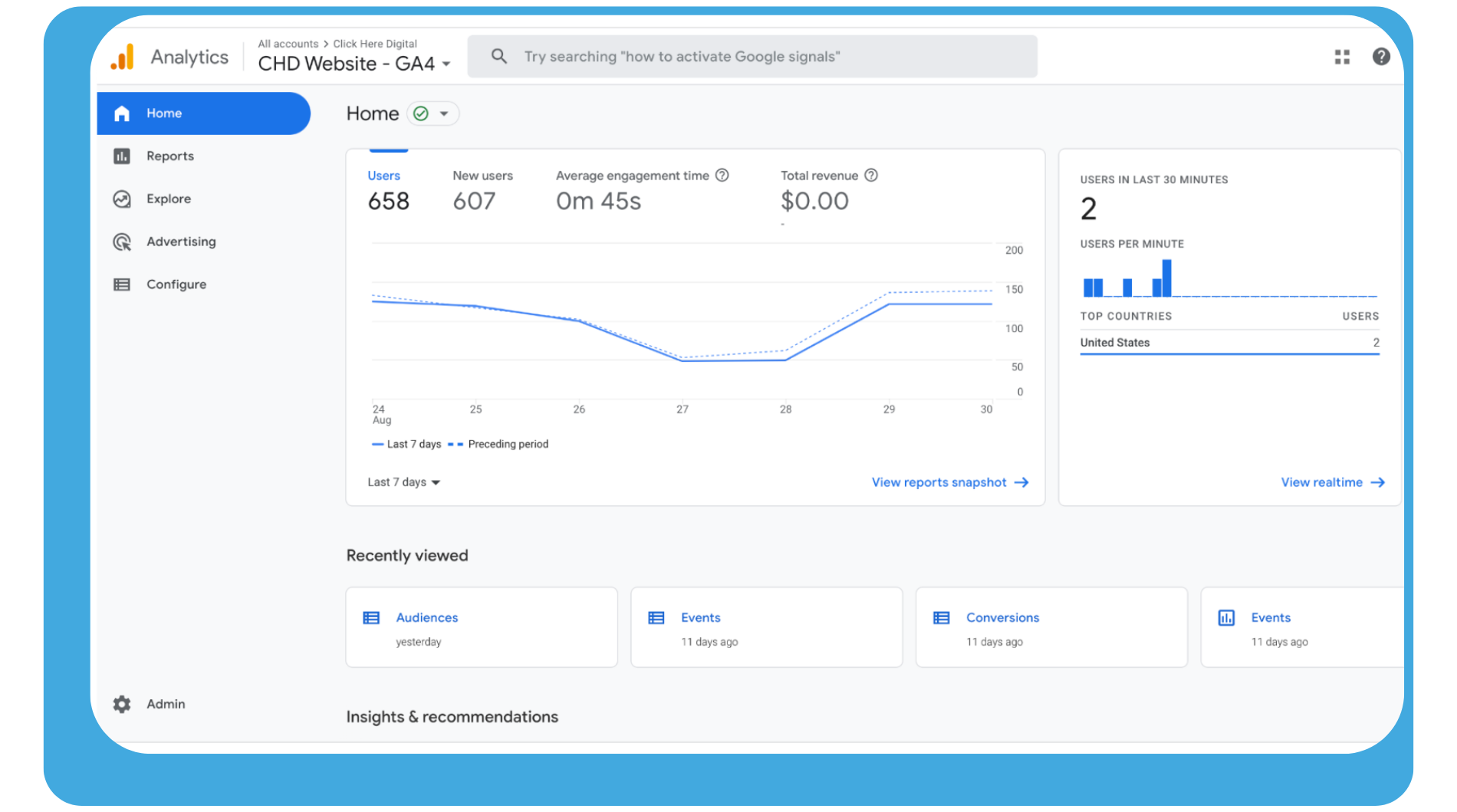Click the arrow next to View realtime
Image resolution: width=1457 pixels, height=812 pixels.
pos(1378,482)
